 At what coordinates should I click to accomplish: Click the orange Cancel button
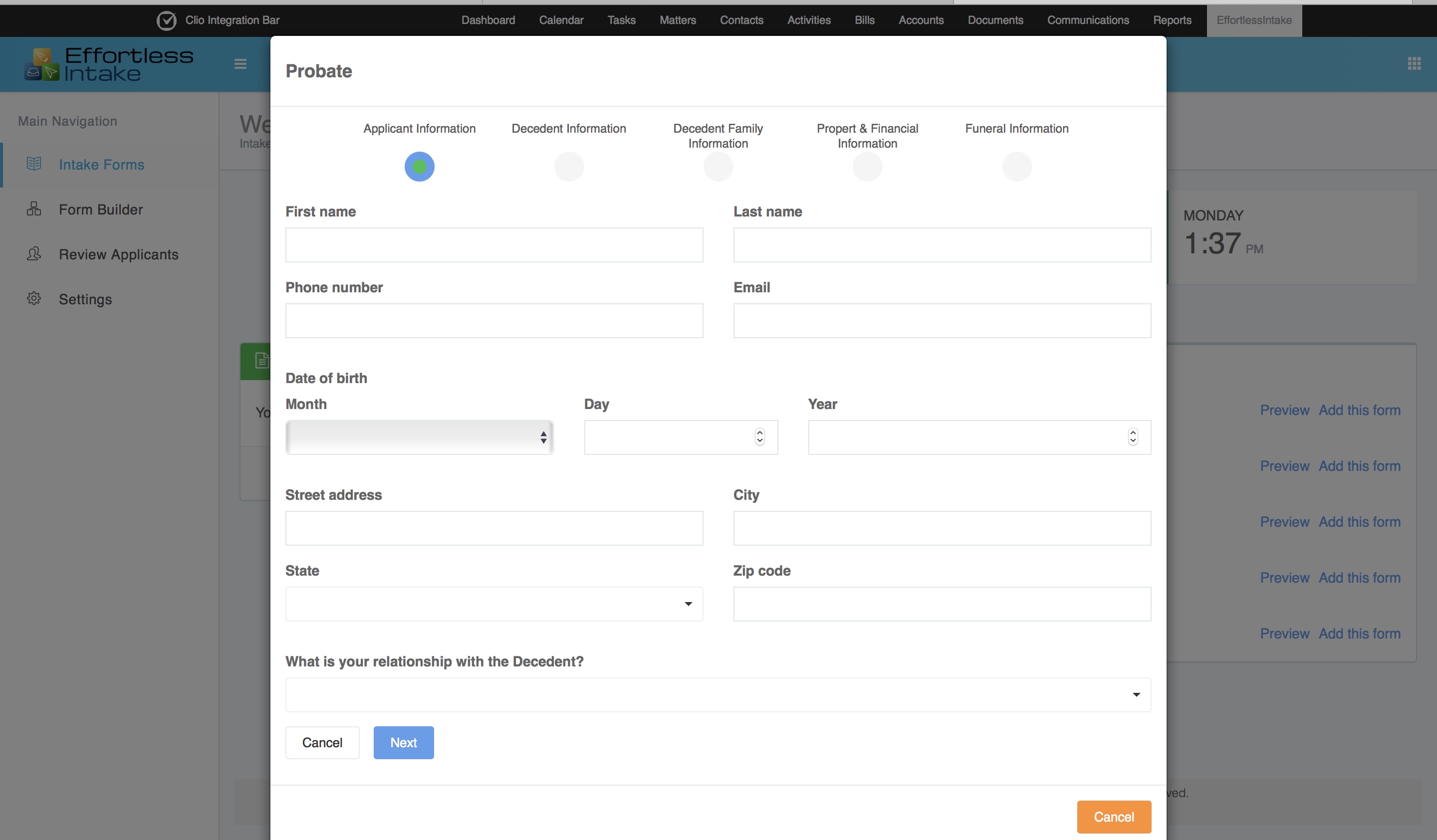1113,816
